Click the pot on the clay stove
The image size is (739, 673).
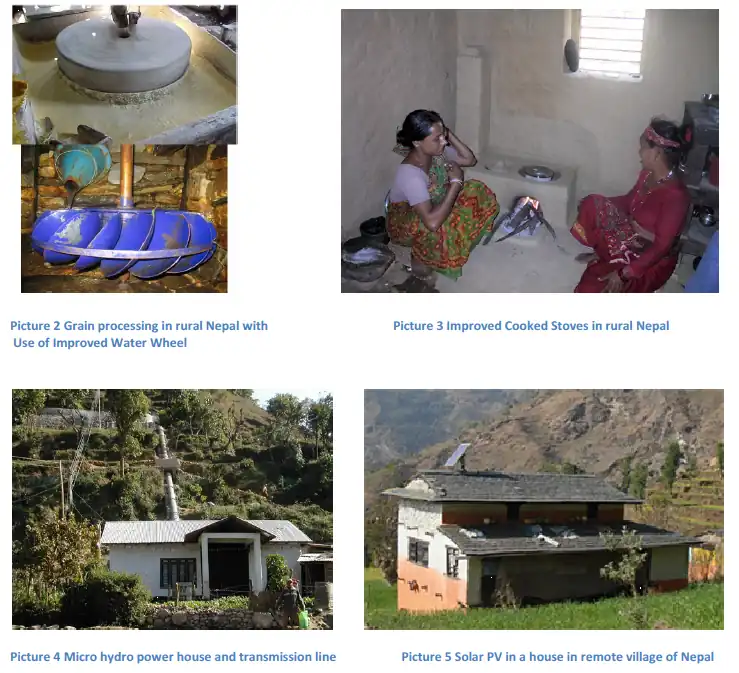click(539, 172)
